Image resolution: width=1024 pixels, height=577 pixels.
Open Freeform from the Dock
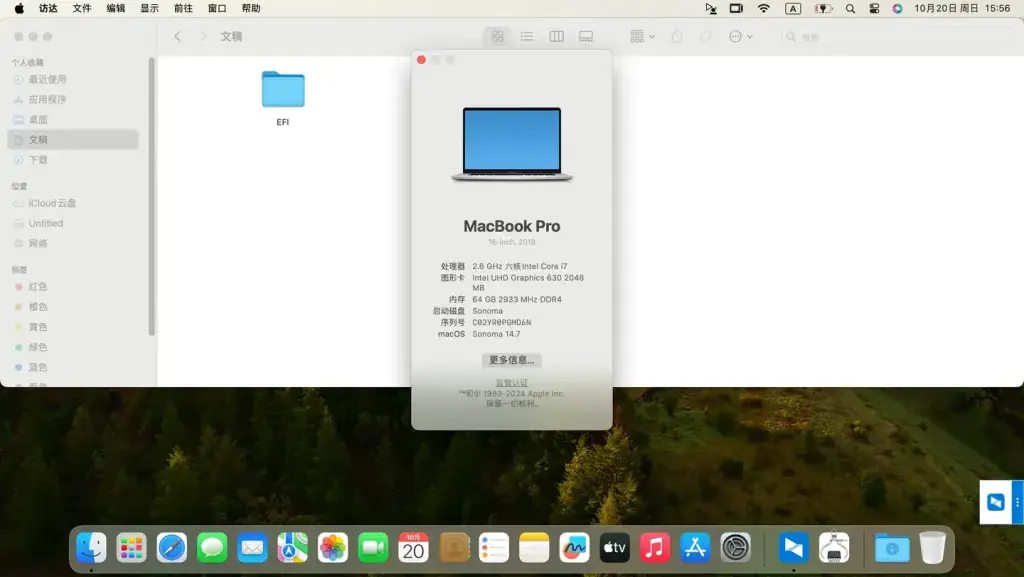click(x=574, y=548)
